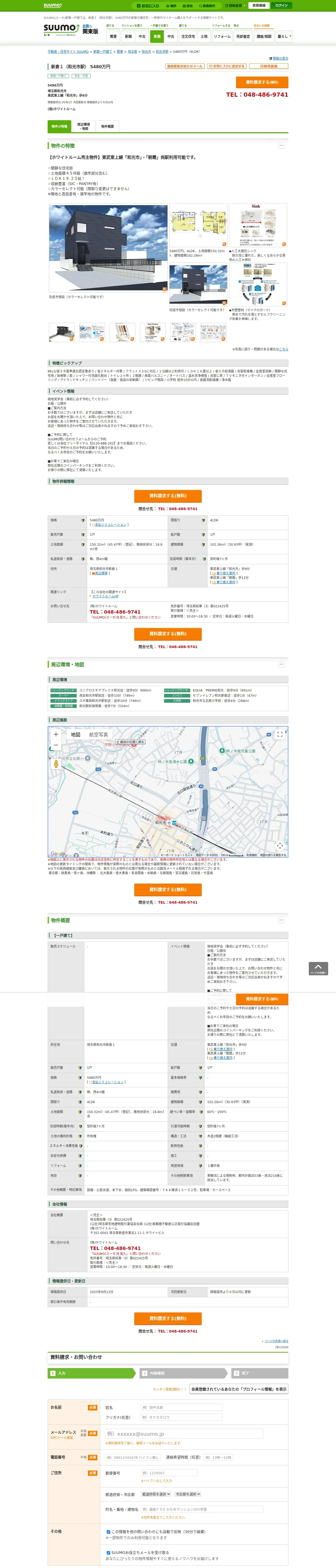Zoom out on the map
This screenshot has width=336, height=1568.
(x=56, y=746)
